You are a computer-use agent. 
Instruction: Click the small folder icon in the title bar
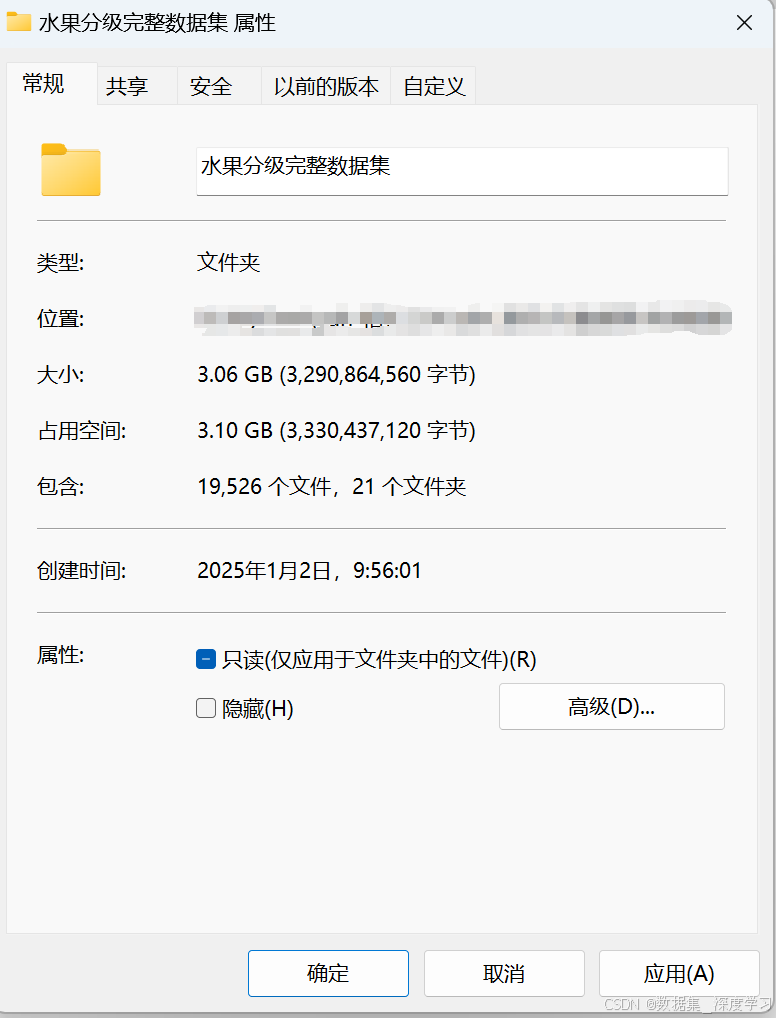point(19,21)
